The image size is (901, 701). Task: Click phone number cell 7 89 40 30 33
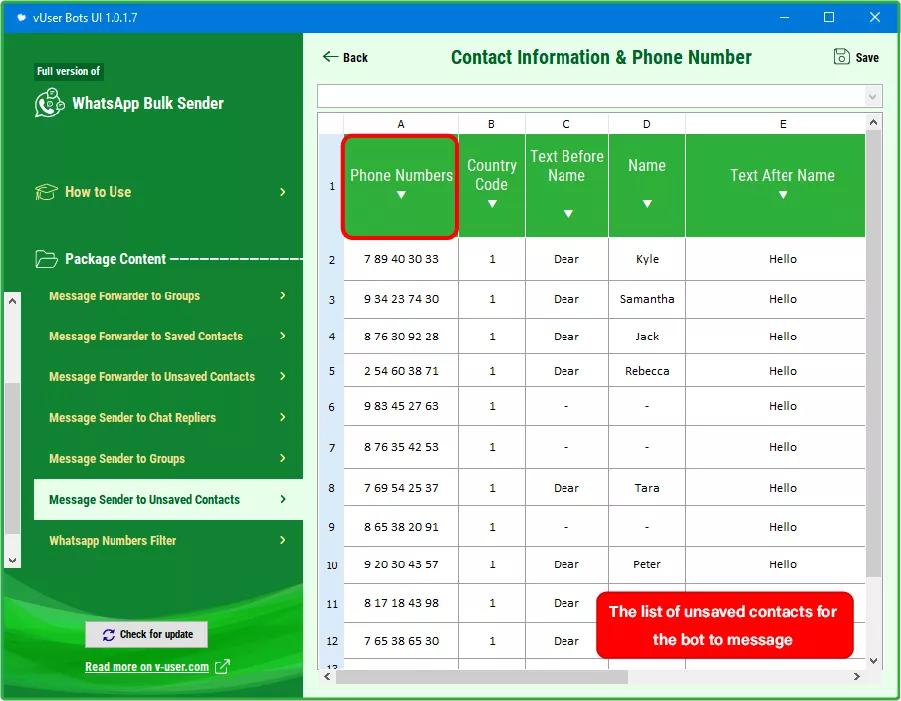tap(401, 259)
